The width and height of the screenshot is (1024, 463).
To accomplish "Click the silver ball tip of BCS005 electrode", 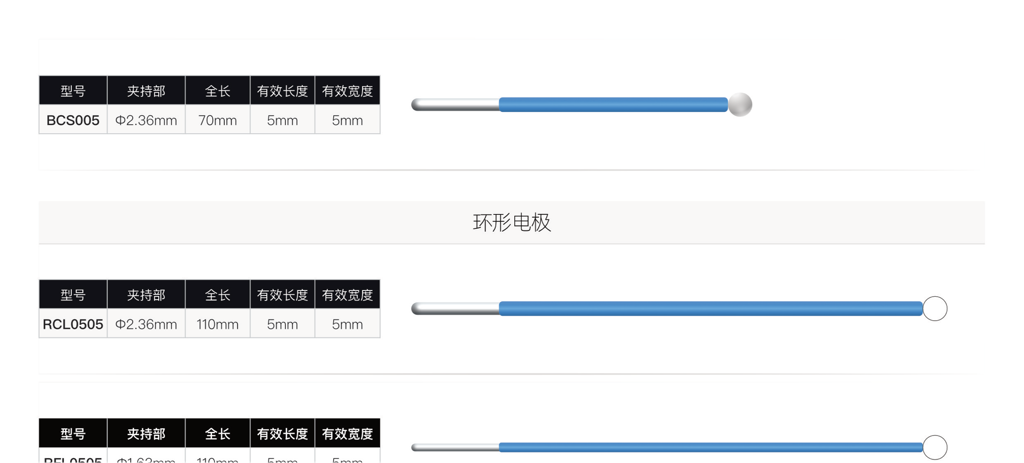I will click(740, 104).
